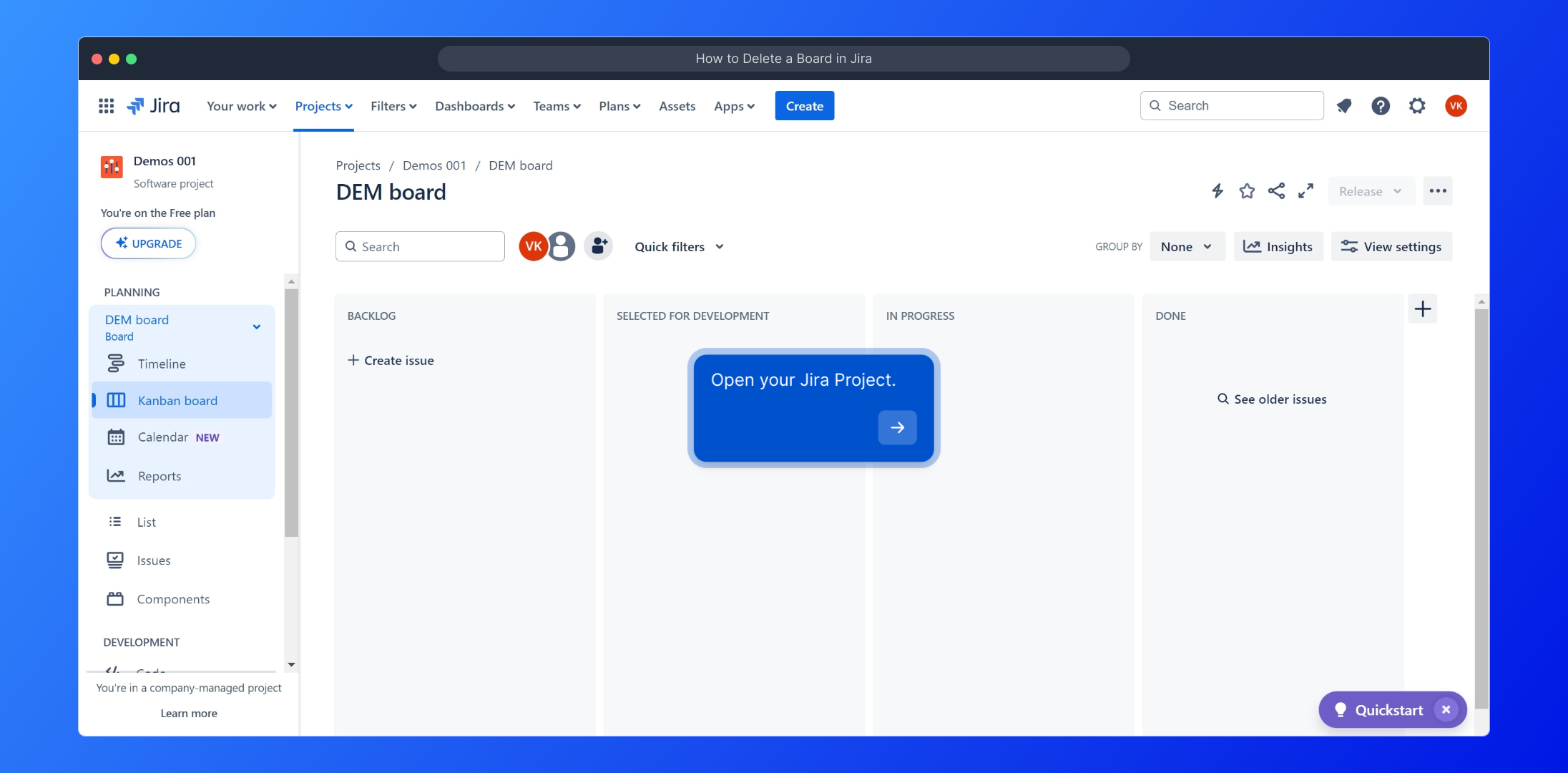
Task: Expand the Quick filters dropdown
Action: (679, 246)
